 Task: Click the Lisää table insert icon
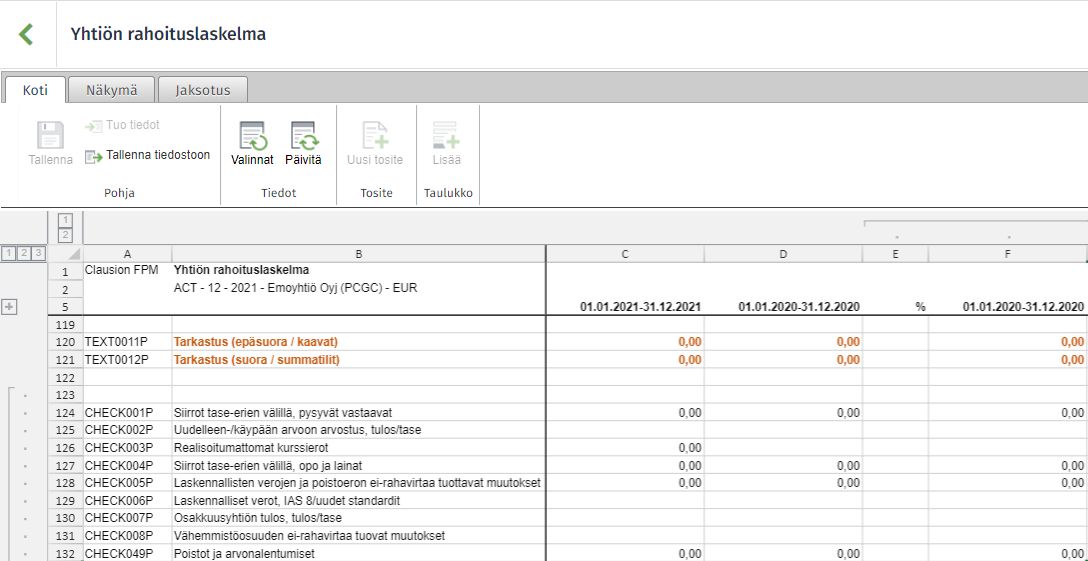[x=446, y=136]
